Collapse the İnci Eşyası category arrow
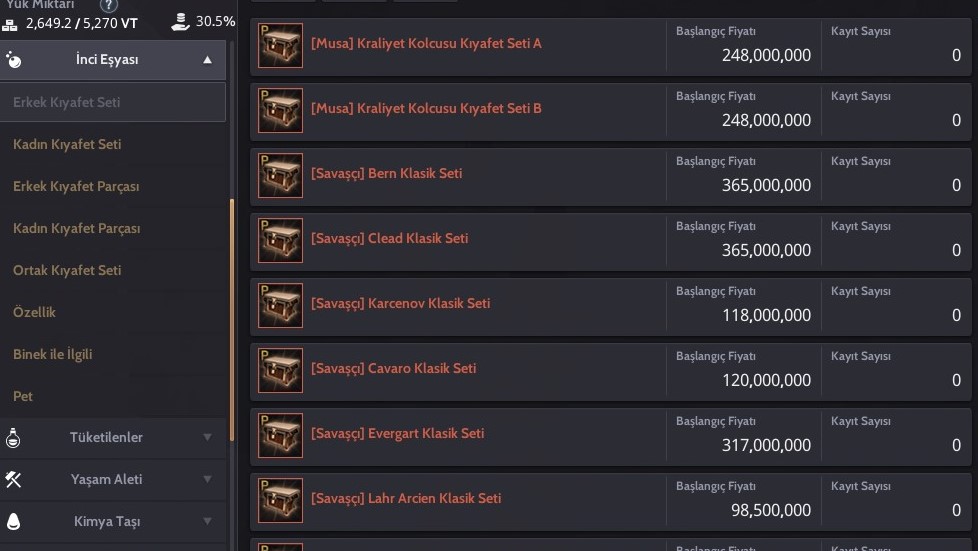 pyautogui.click(x=207, y=60)
